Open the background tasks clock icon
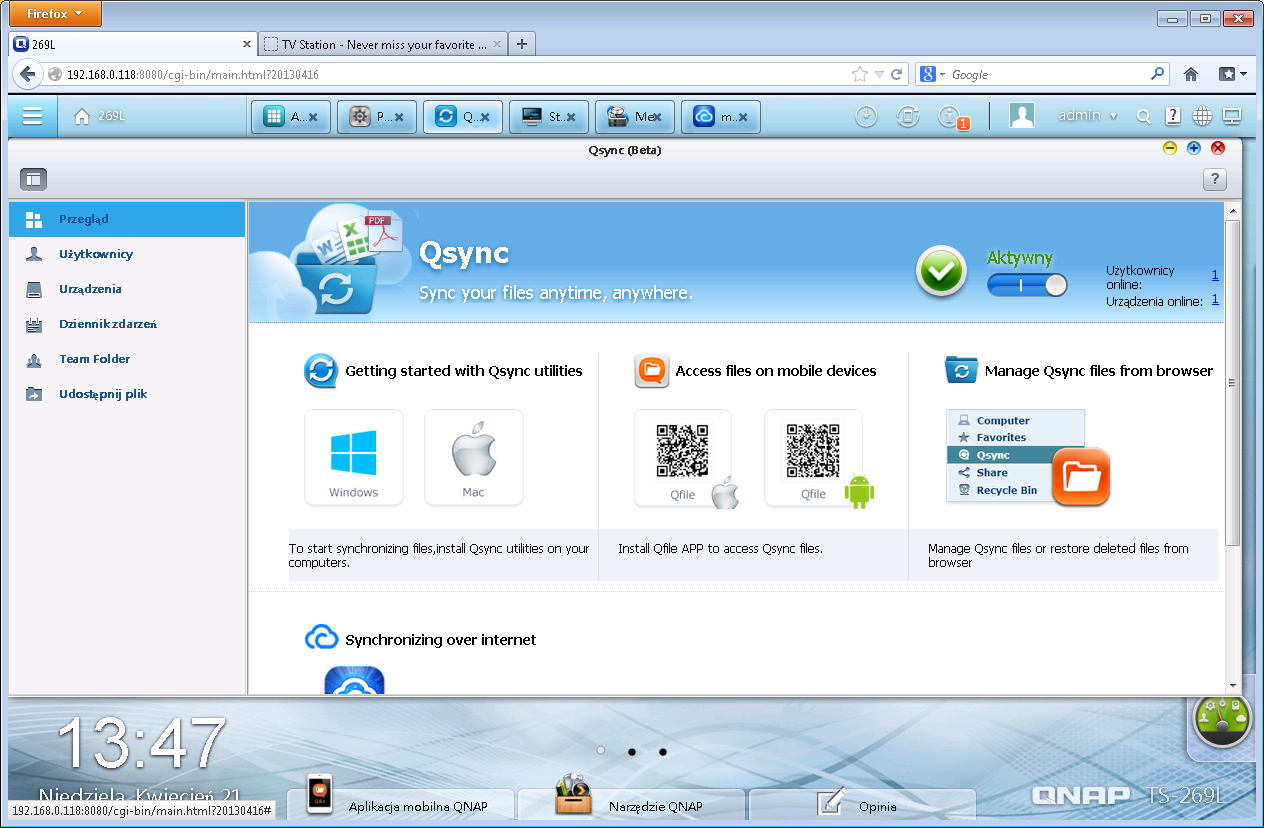The width and height of the screenshot is (1264, 828). 866,116
